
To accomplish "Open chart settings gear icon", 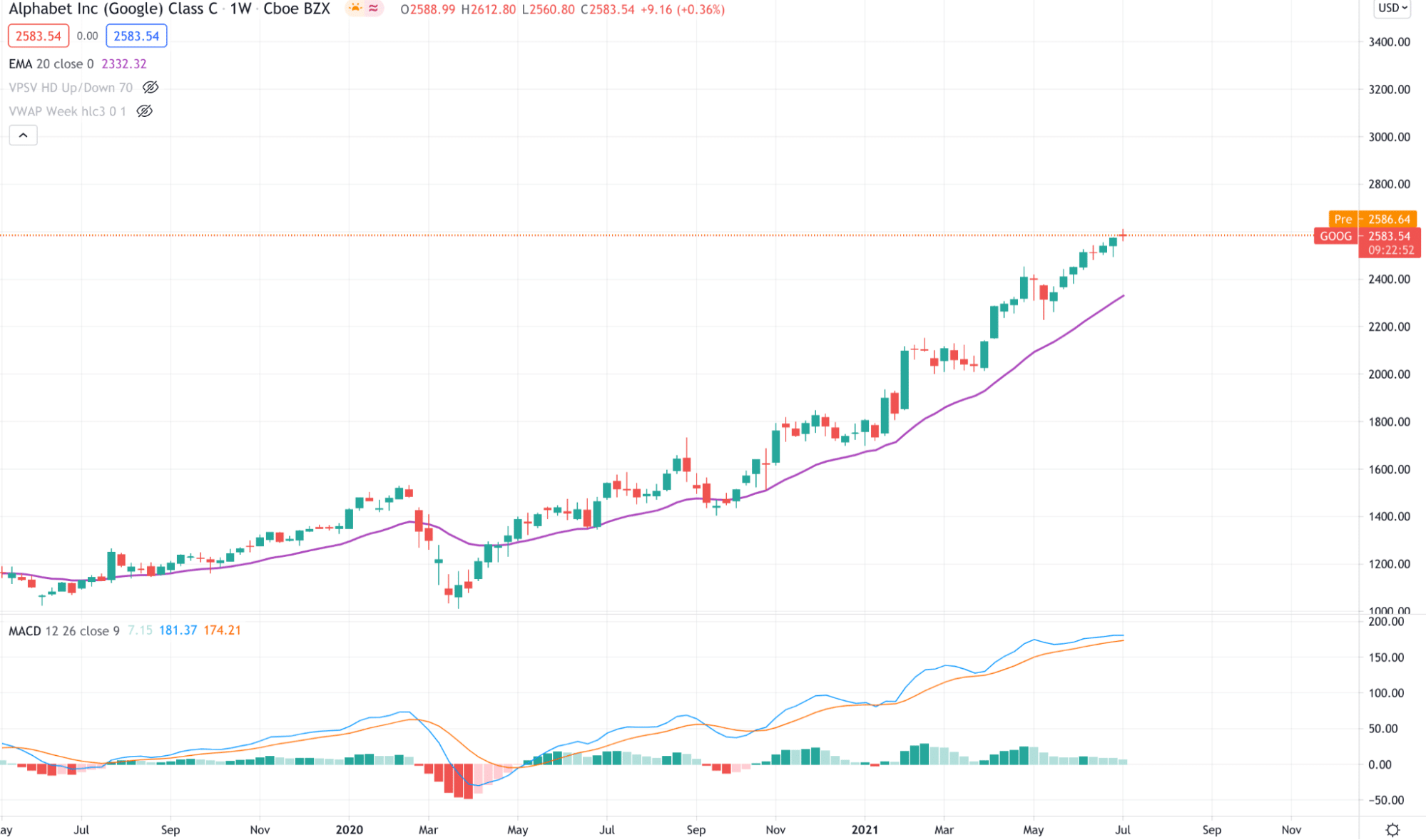I will pyautogui.click(x=1392, y=829).
